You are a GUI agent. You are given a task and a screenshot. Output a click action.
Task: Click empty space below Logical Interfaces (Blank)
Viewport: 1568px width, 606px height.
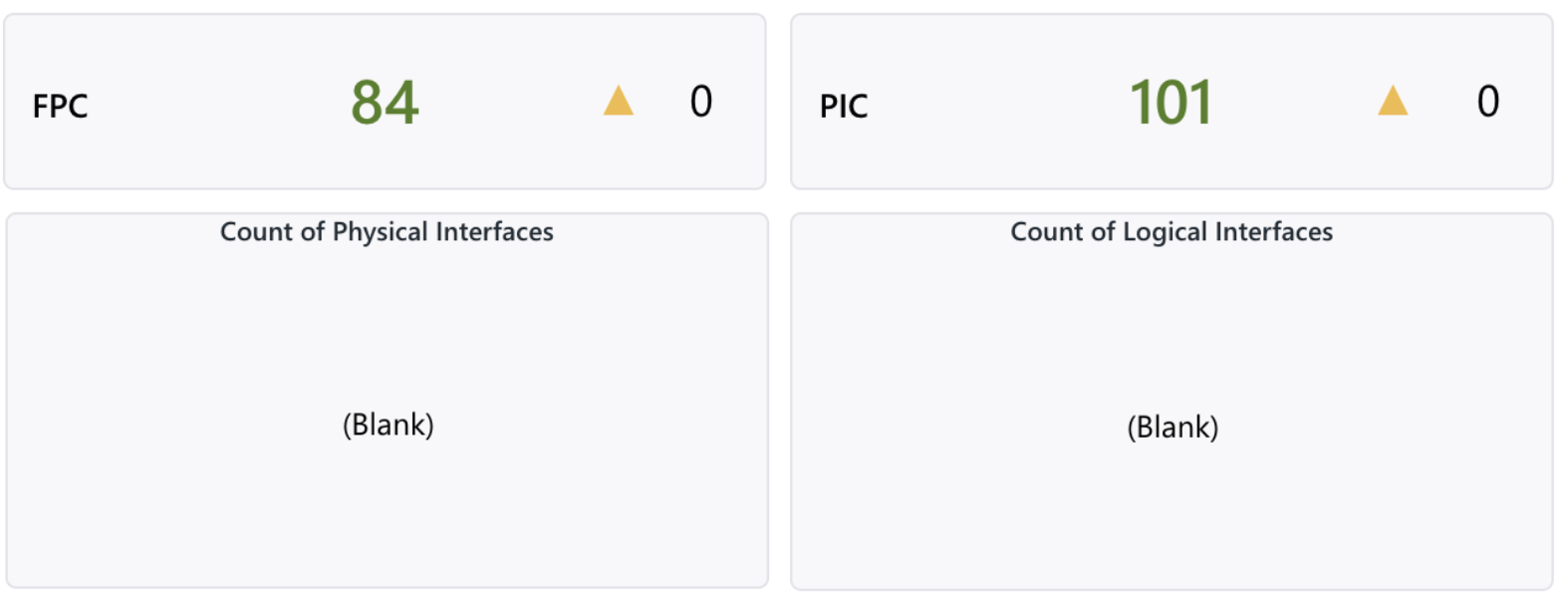coord(1173,518)
